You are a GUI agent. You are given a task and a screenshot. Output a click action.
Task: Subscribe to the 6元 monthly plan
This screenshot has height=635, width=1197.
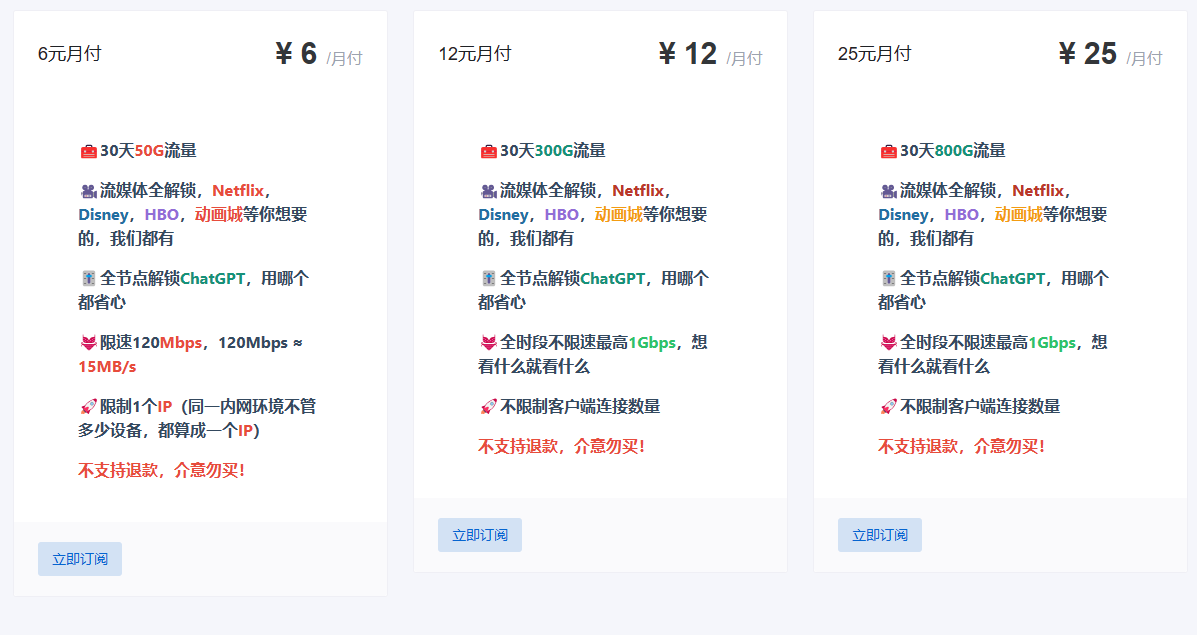[x=80, y=559]
